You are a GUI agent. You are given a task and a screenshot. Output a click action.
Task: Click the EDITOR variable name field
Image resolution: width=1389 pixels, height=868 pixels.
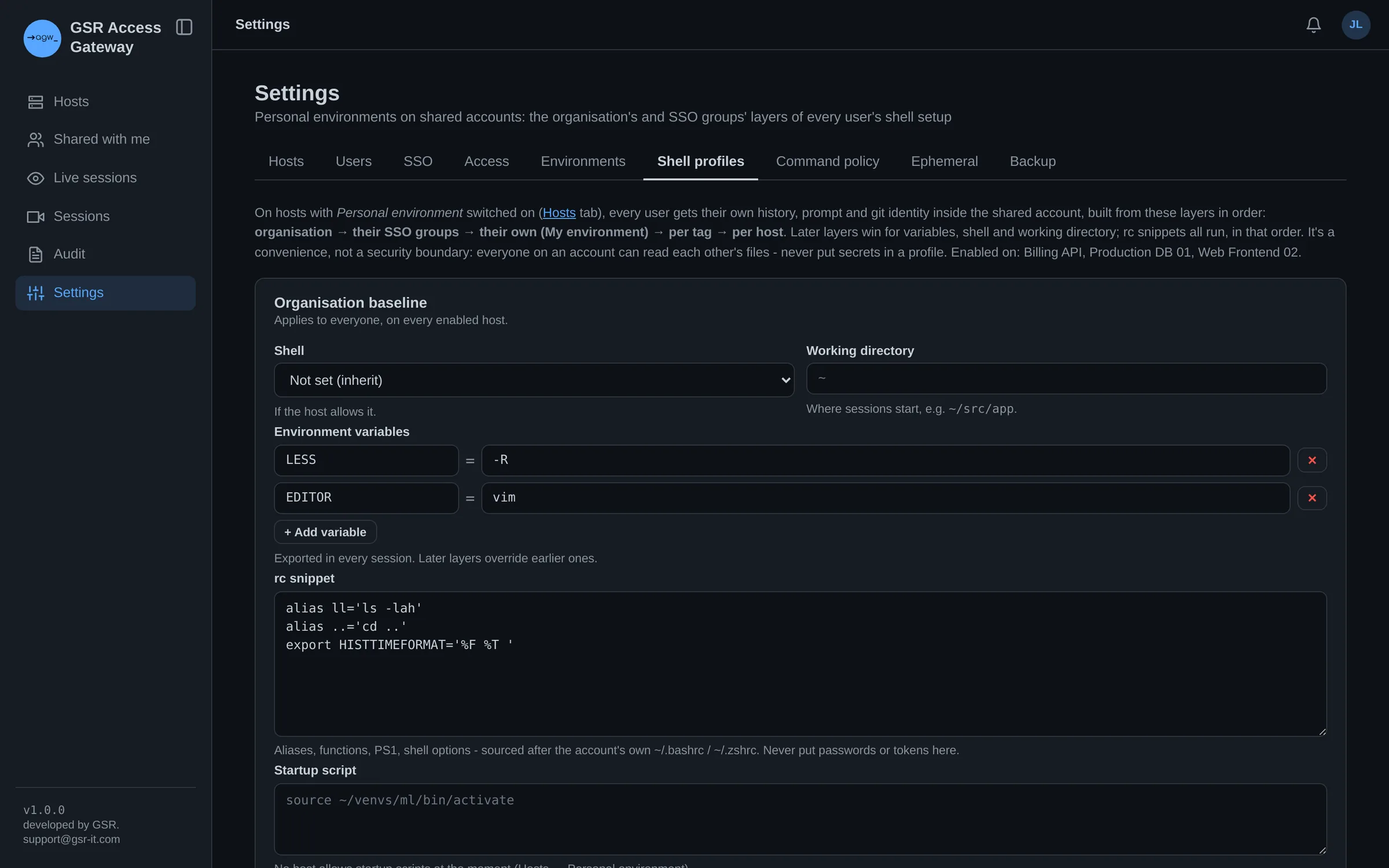click(x=366, y=498)
